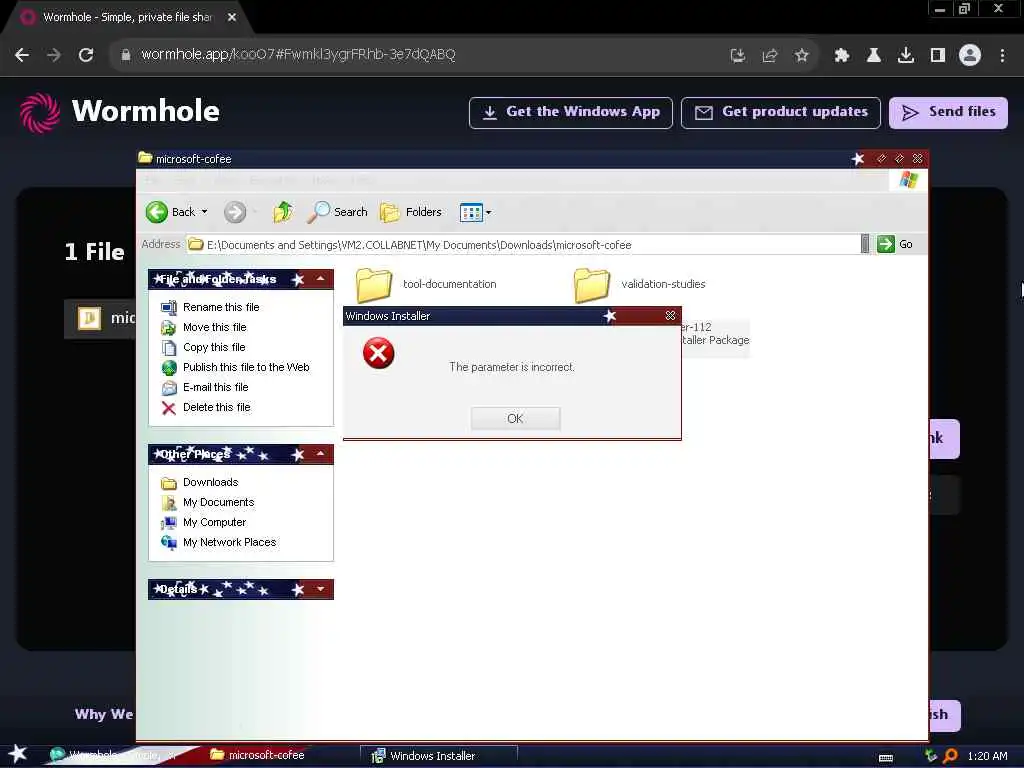The image size is (1024, 768).
Task: Collapse the Other Places panel
Action: (321, 454)
